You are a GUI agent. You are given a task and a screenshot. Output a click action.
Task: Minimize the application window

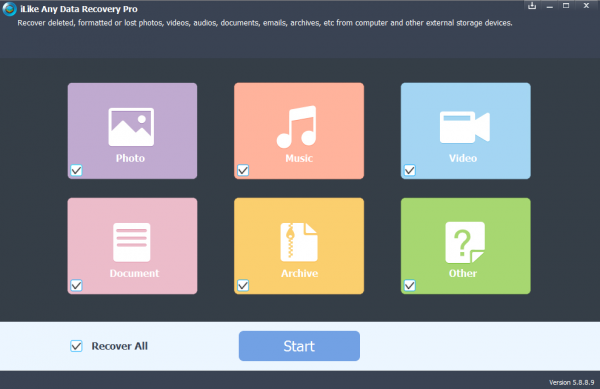tap(549, 6)
